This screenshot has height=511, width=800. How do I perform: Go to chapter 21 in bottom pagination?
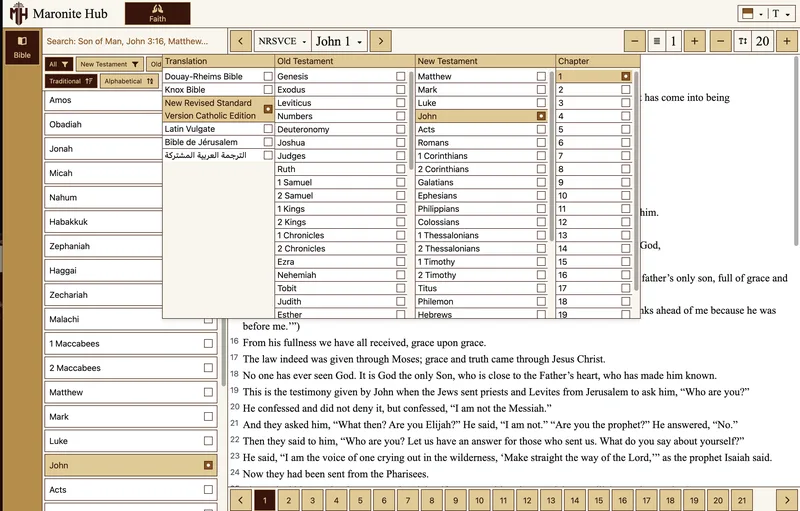pos(742,500)
